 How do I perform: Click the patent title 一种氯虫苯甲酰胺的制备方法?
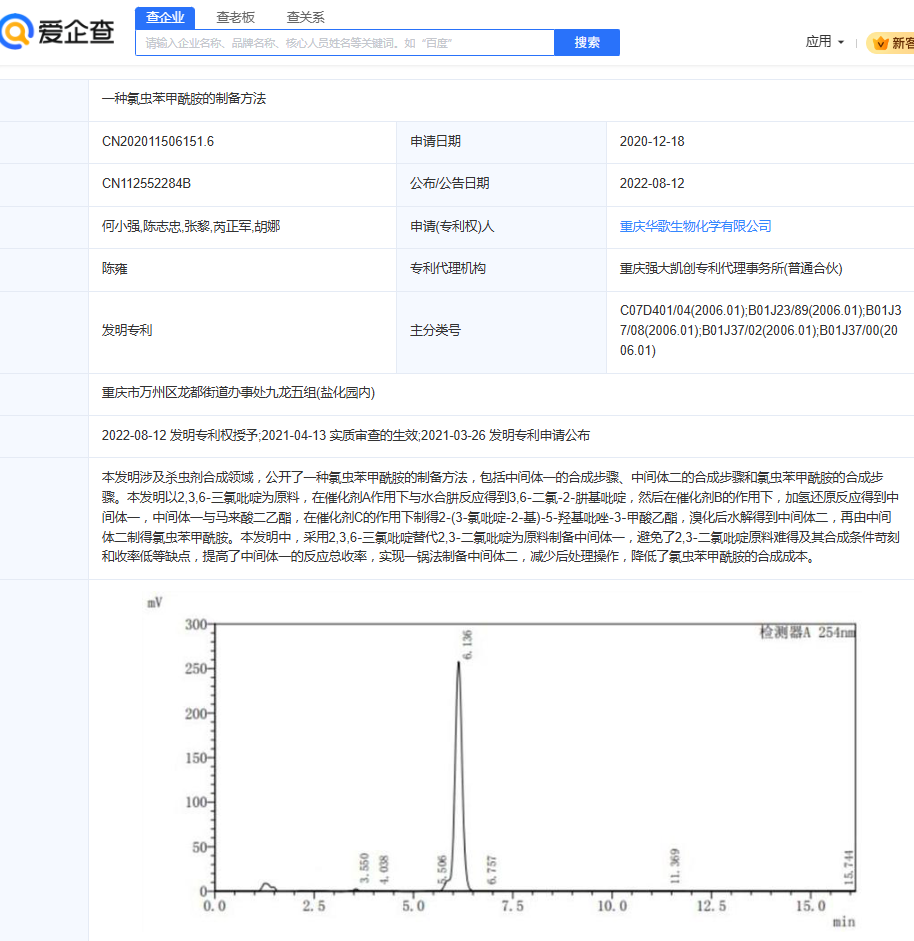(x=184, y=98)
